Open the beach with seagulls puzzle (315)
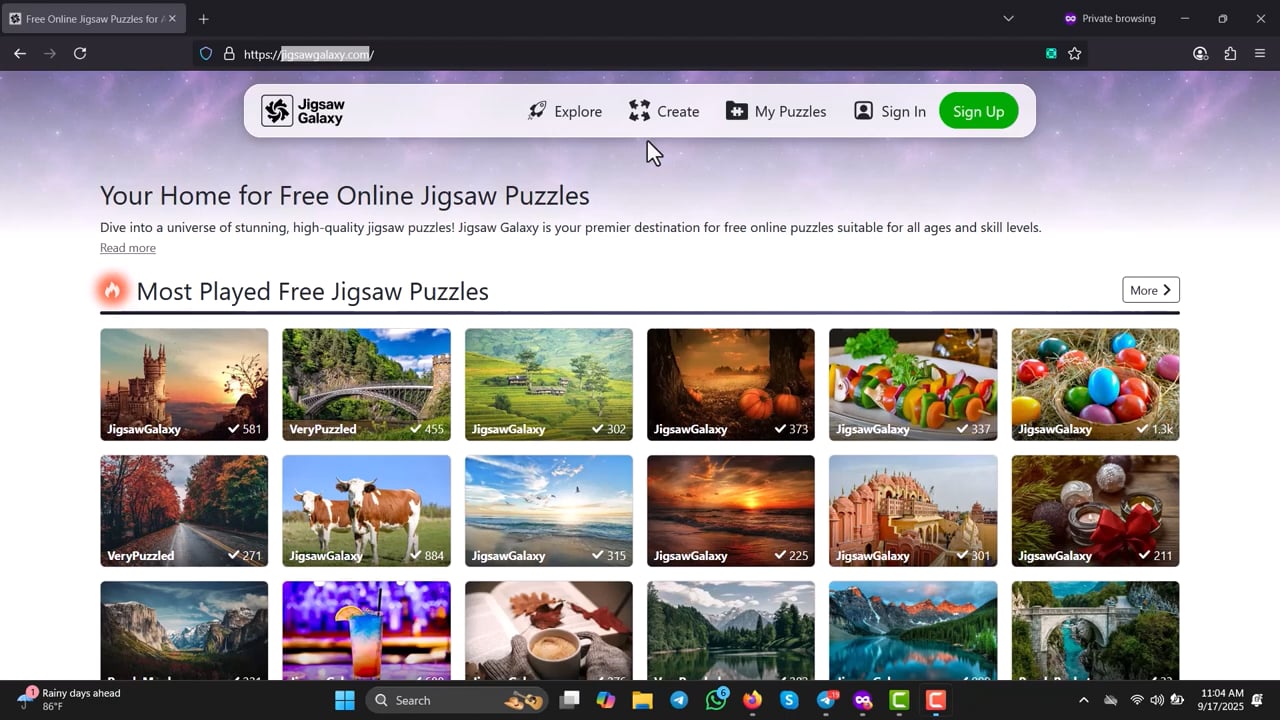Screen dimensions: 1280x720 pyautogui.click(x=549, y=511)
